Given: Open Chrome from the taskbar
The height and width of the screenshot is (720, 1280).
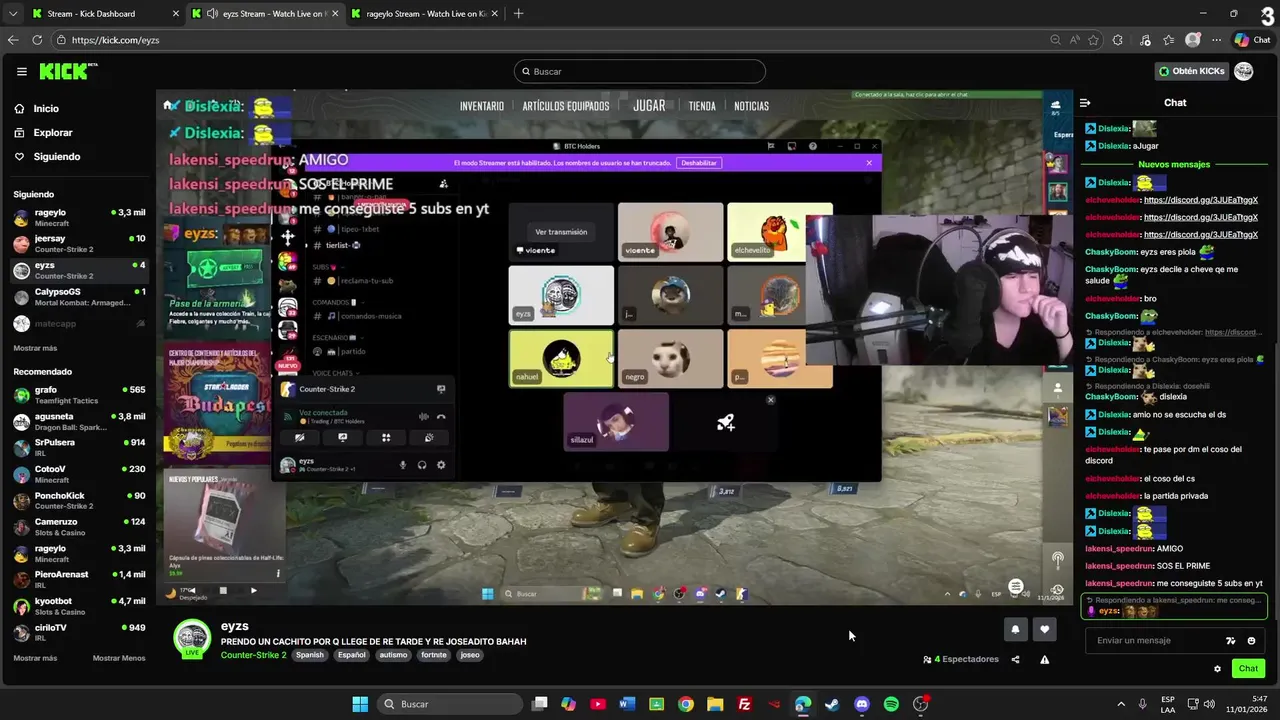Looking at the screenshot, I should (685, 704).
